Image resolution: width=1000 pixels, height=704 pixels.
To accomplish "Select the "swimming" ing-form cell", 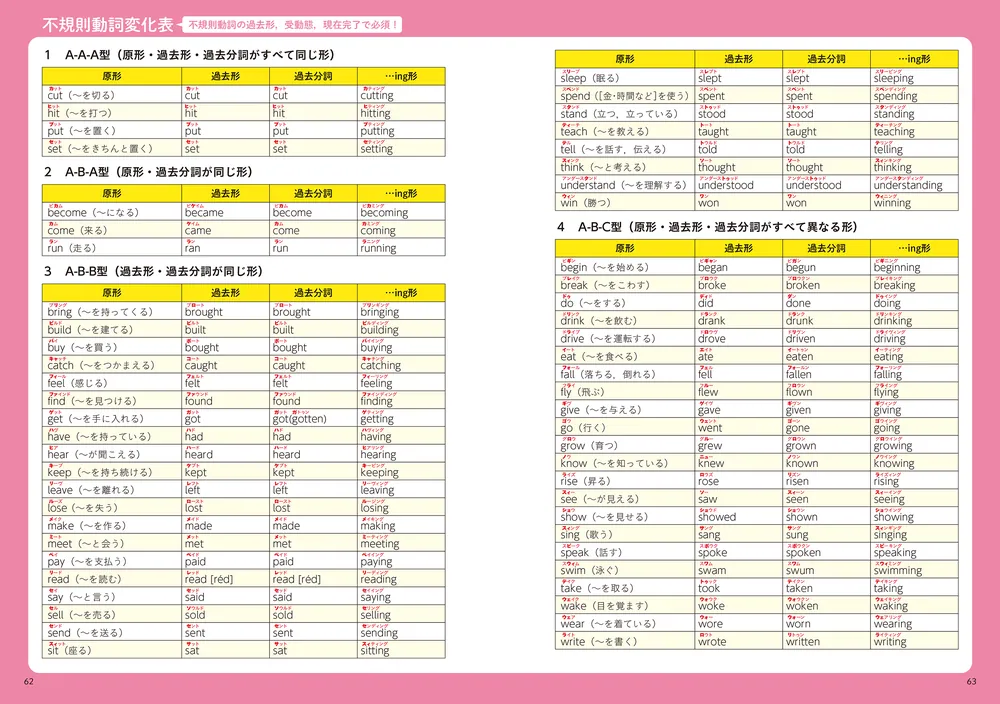I will tap(897, 571).
